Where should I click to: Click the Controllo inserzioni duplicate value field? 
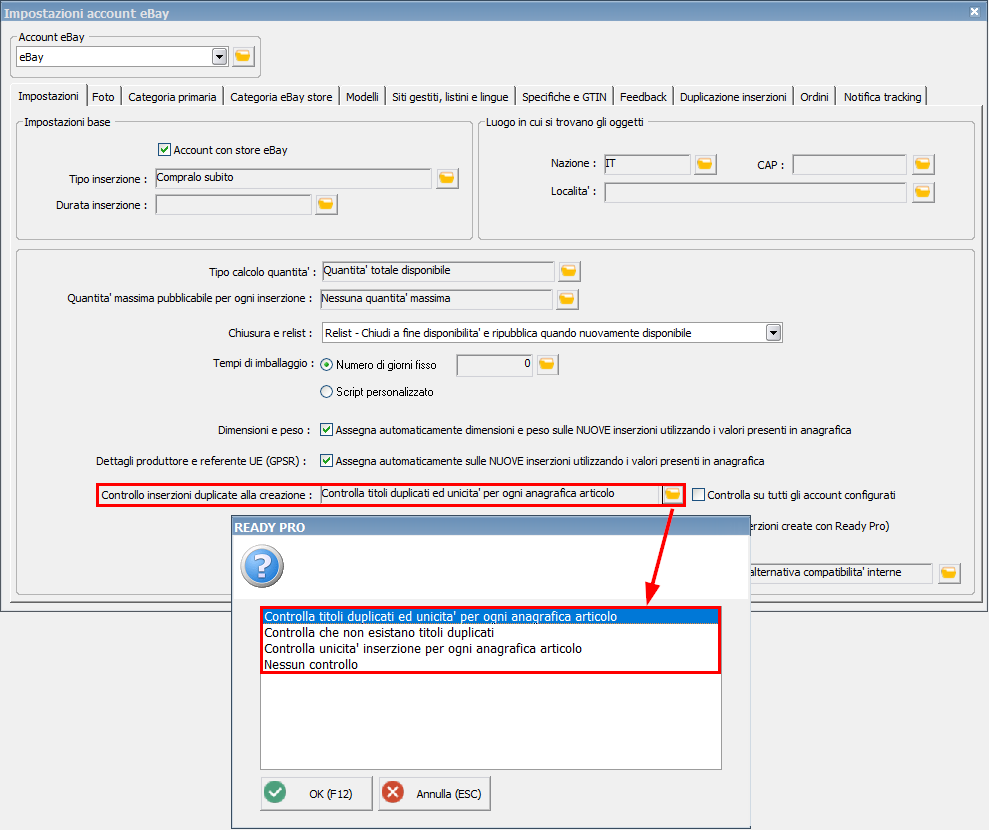pos(491,494)
